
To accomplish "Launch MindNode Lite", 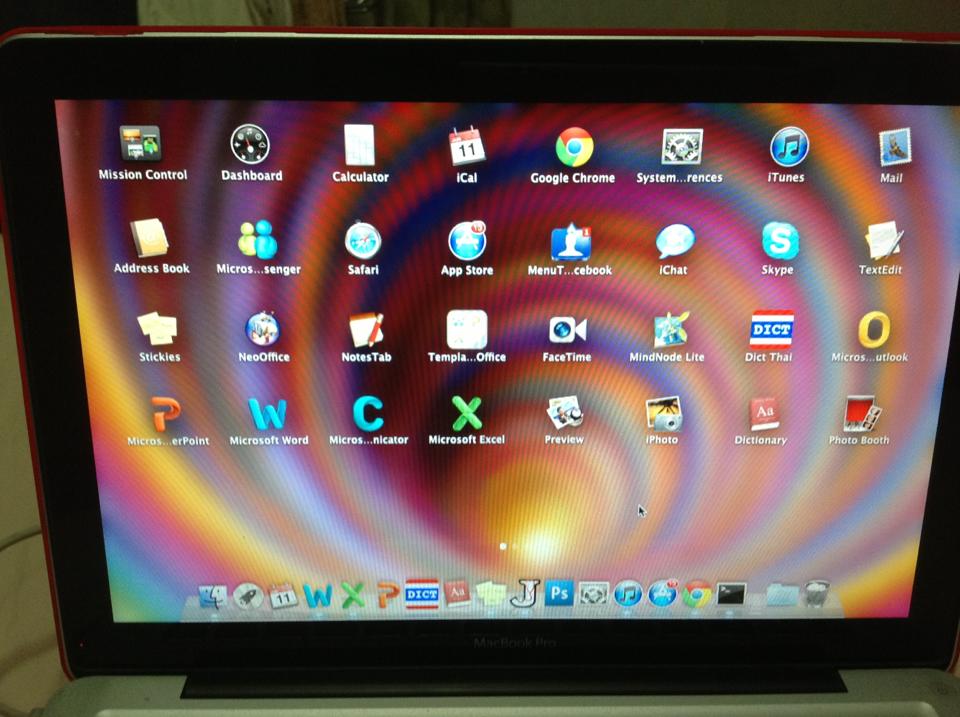I will pos(669,330).
